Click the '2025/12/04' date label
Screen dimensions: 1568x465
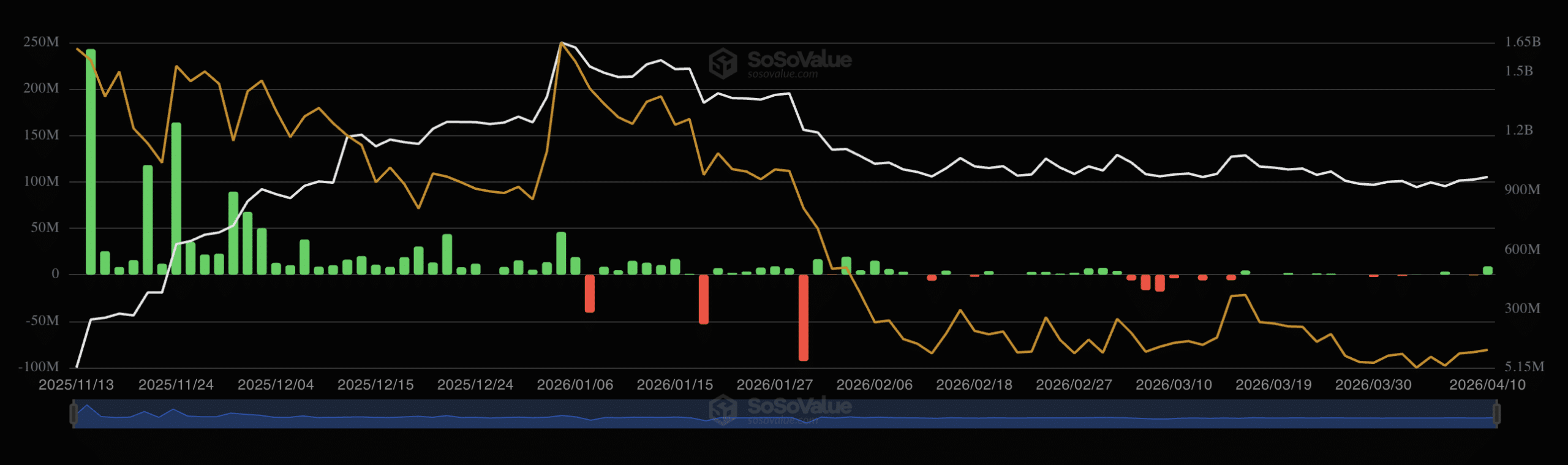276,385
